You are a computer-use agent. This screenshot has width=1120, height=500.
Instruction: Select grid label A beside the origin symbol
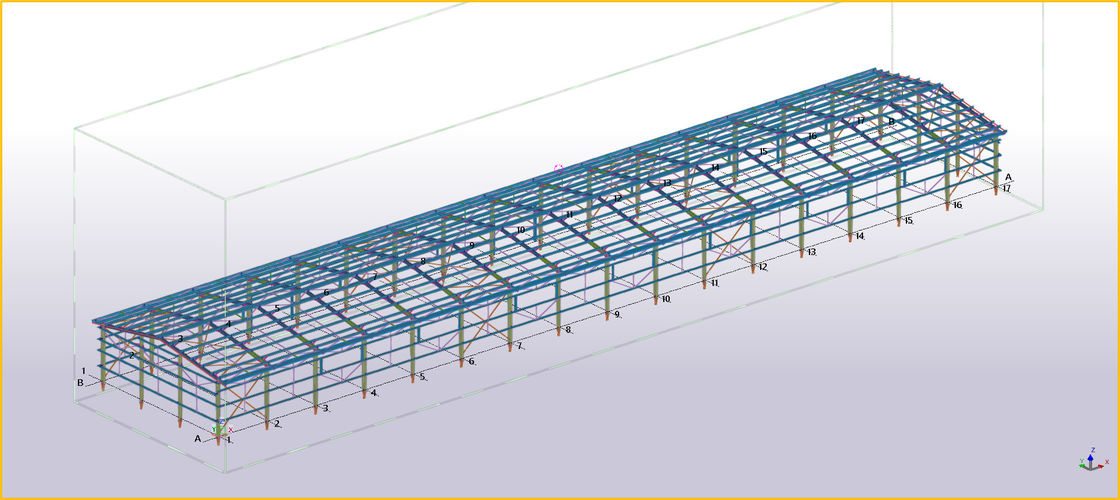pos(198,438)
